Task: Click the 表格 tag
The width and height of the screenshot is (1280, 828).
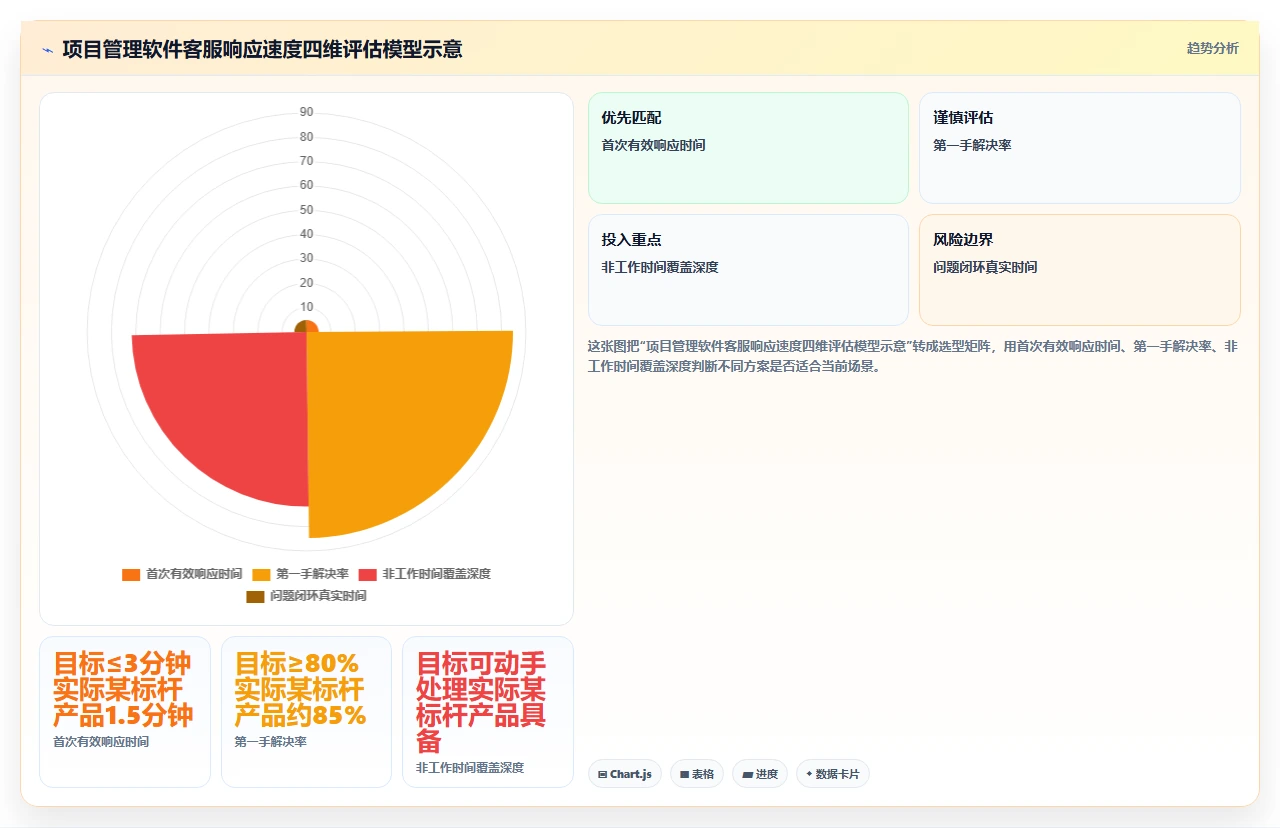Action: coord(697,774)
